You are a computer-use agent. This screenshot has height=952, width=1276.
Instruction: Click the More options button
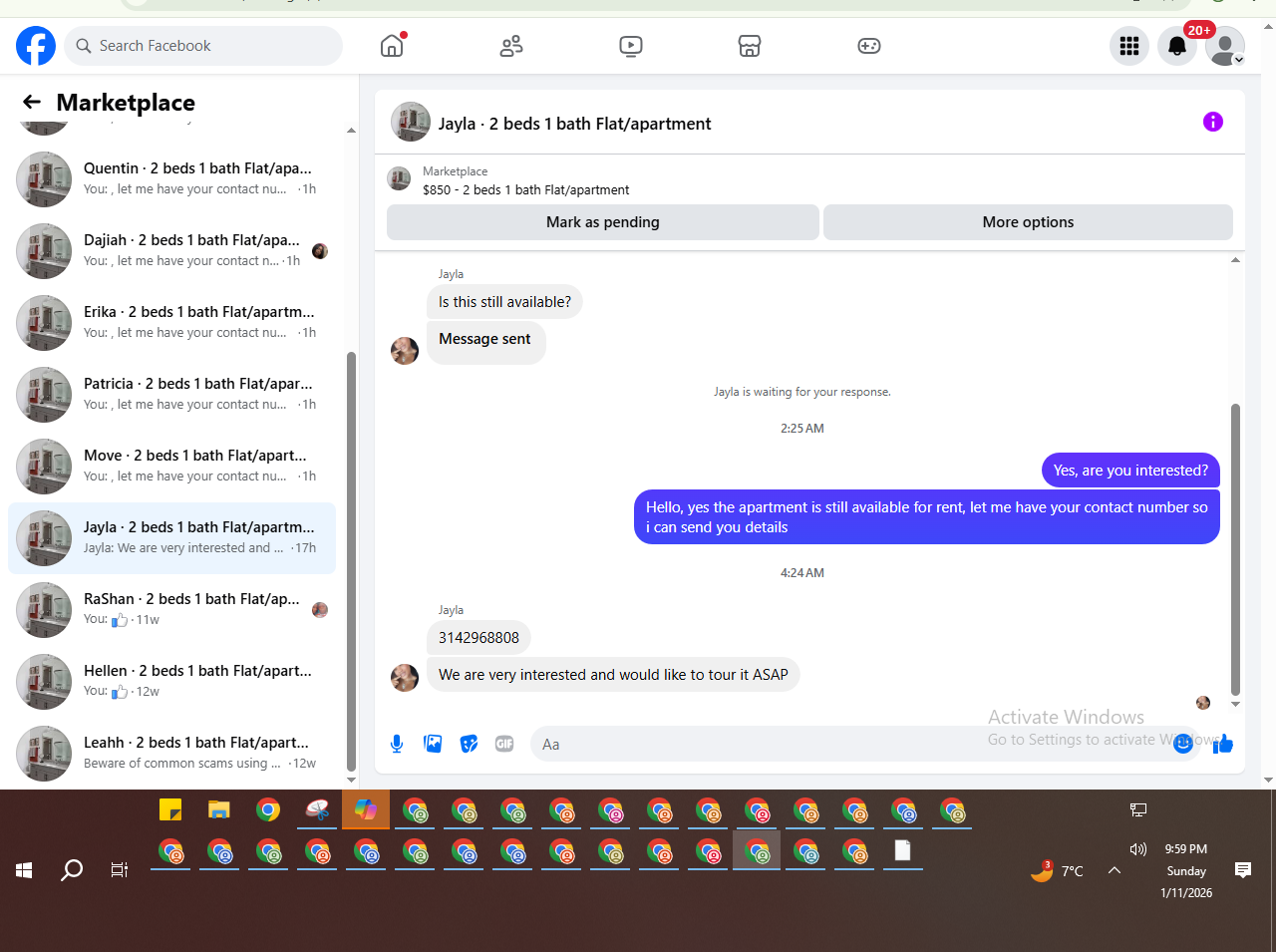tap(1028, 222)
